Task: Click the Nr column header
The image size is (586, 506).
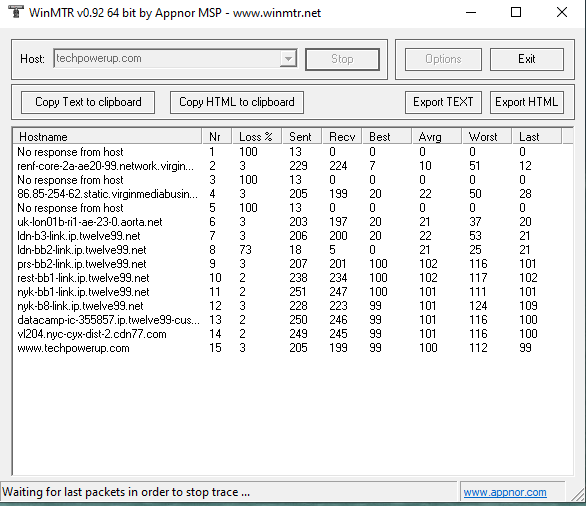Action: coord(217,137)
